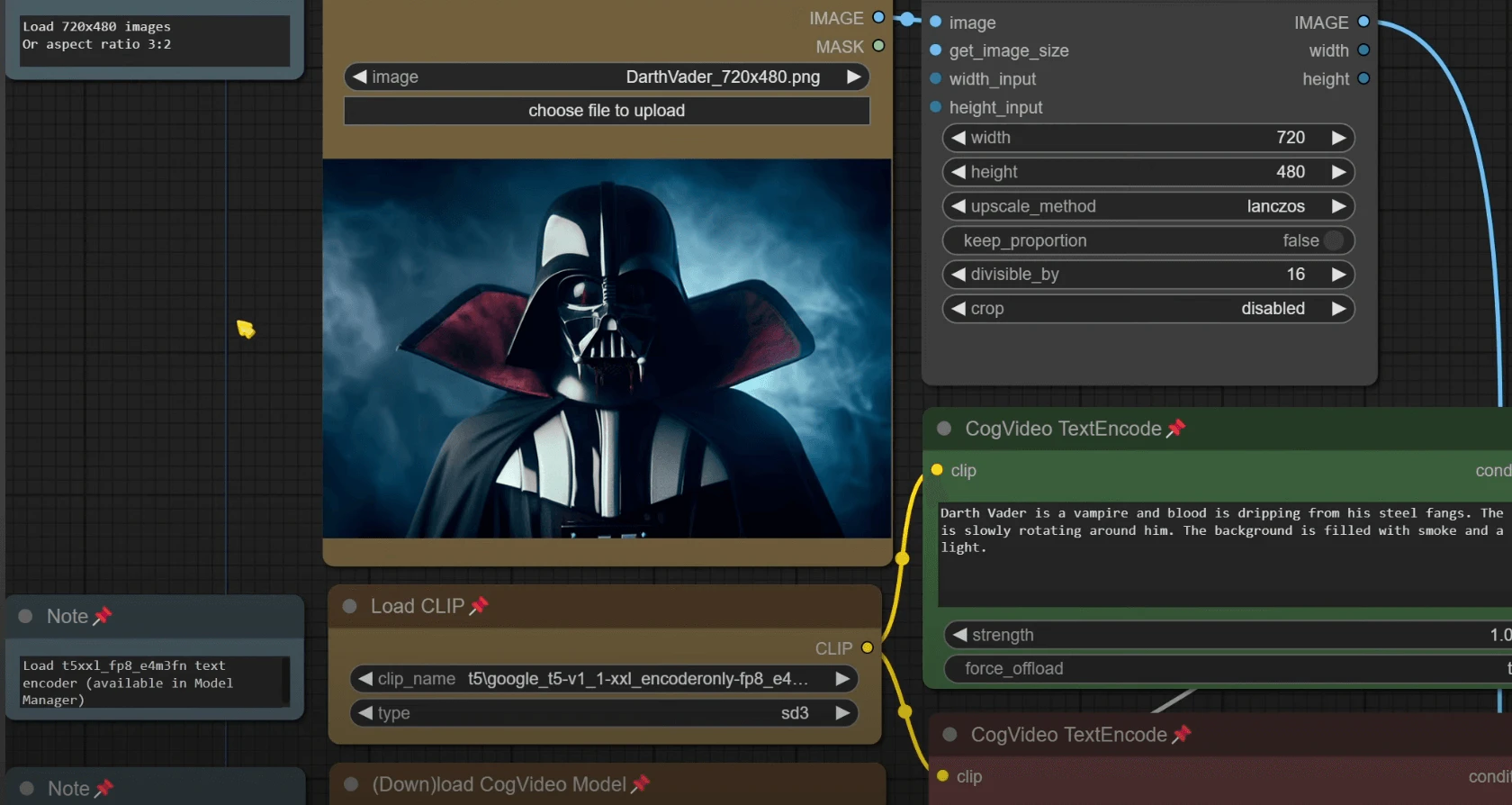Collapse the green CogVideo TextEncode node dot
The height and width of the screenshot is (805, 1512).
point(944,429)
